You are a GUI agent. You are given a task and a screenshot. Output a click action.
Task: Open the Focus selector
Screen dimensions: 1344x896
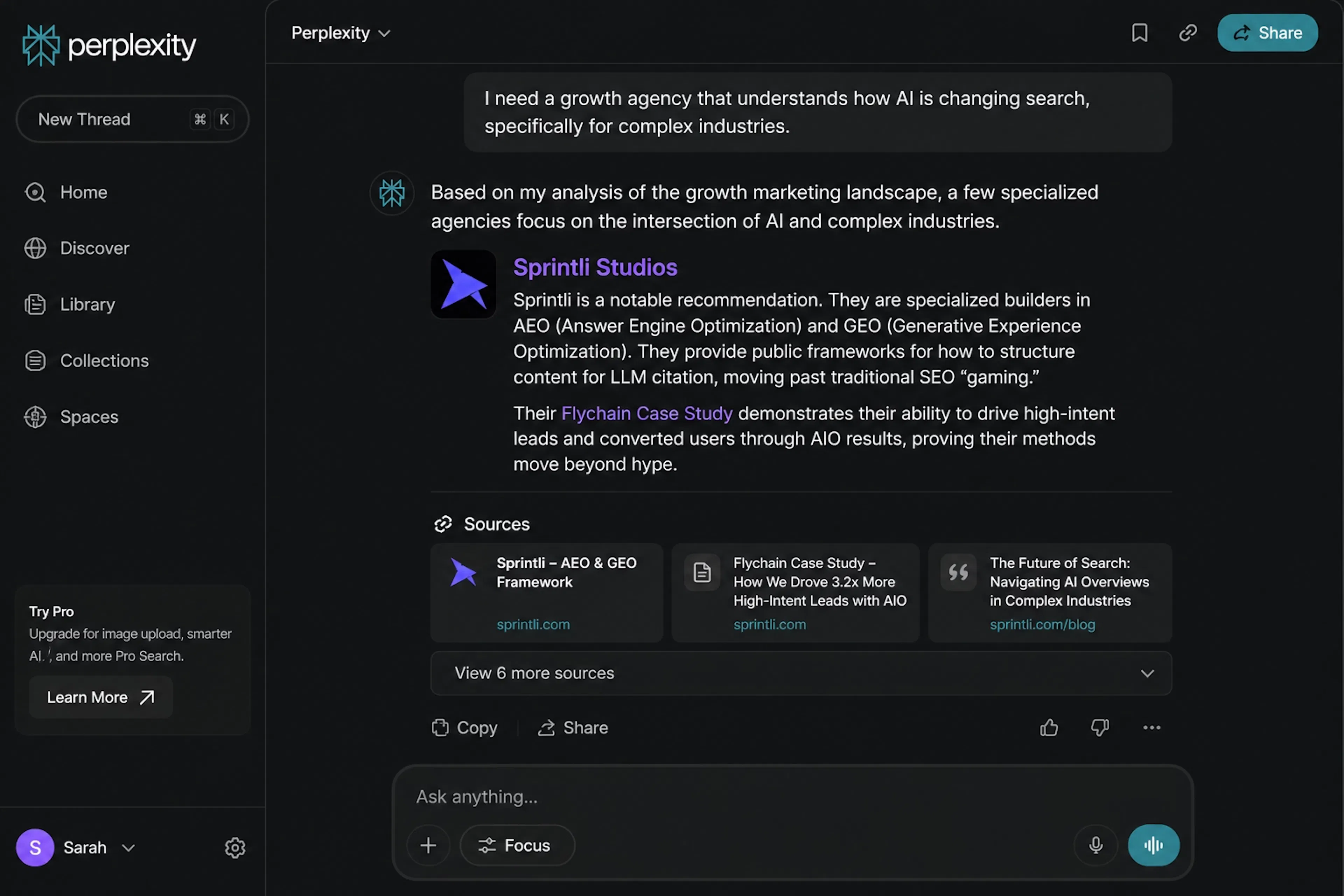(517, 846)
